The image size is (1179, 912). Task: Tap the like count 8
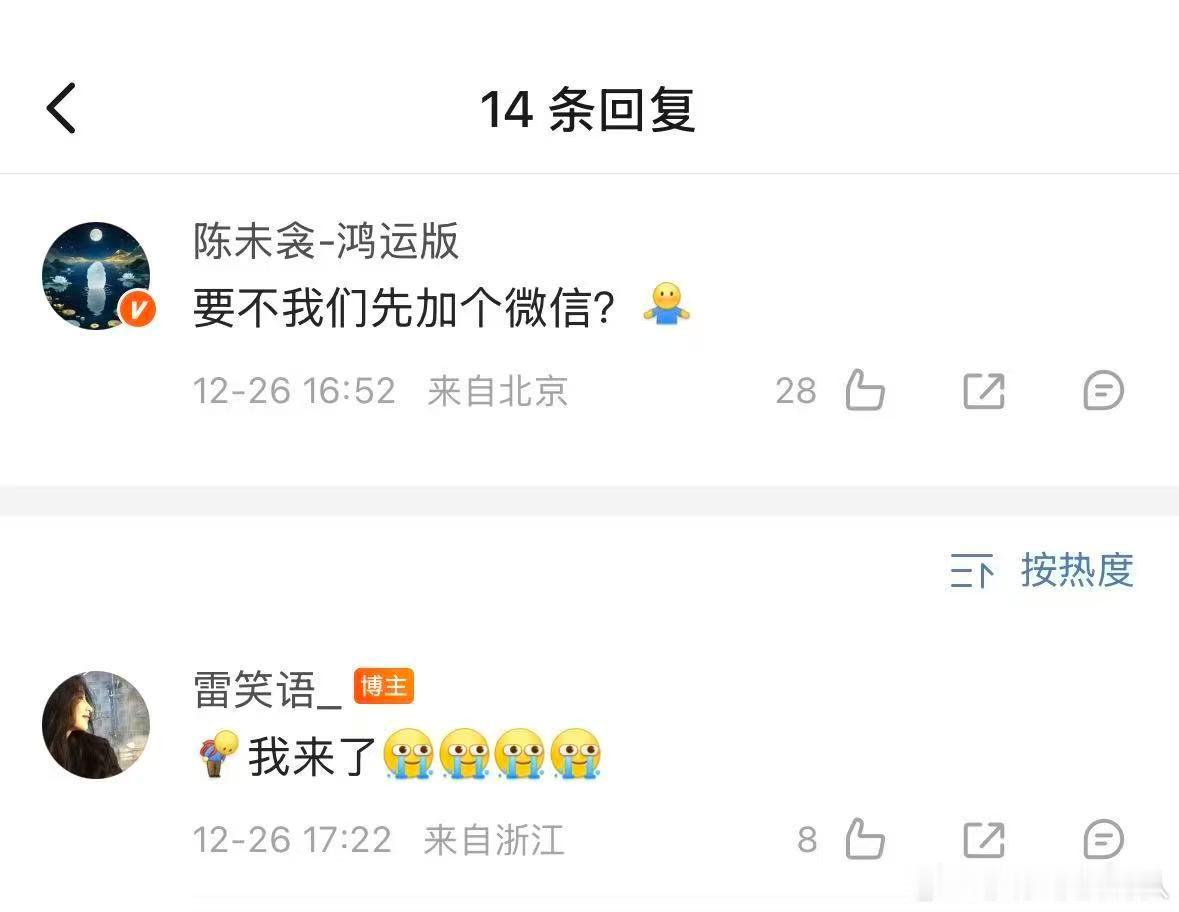tap(807, 840)
